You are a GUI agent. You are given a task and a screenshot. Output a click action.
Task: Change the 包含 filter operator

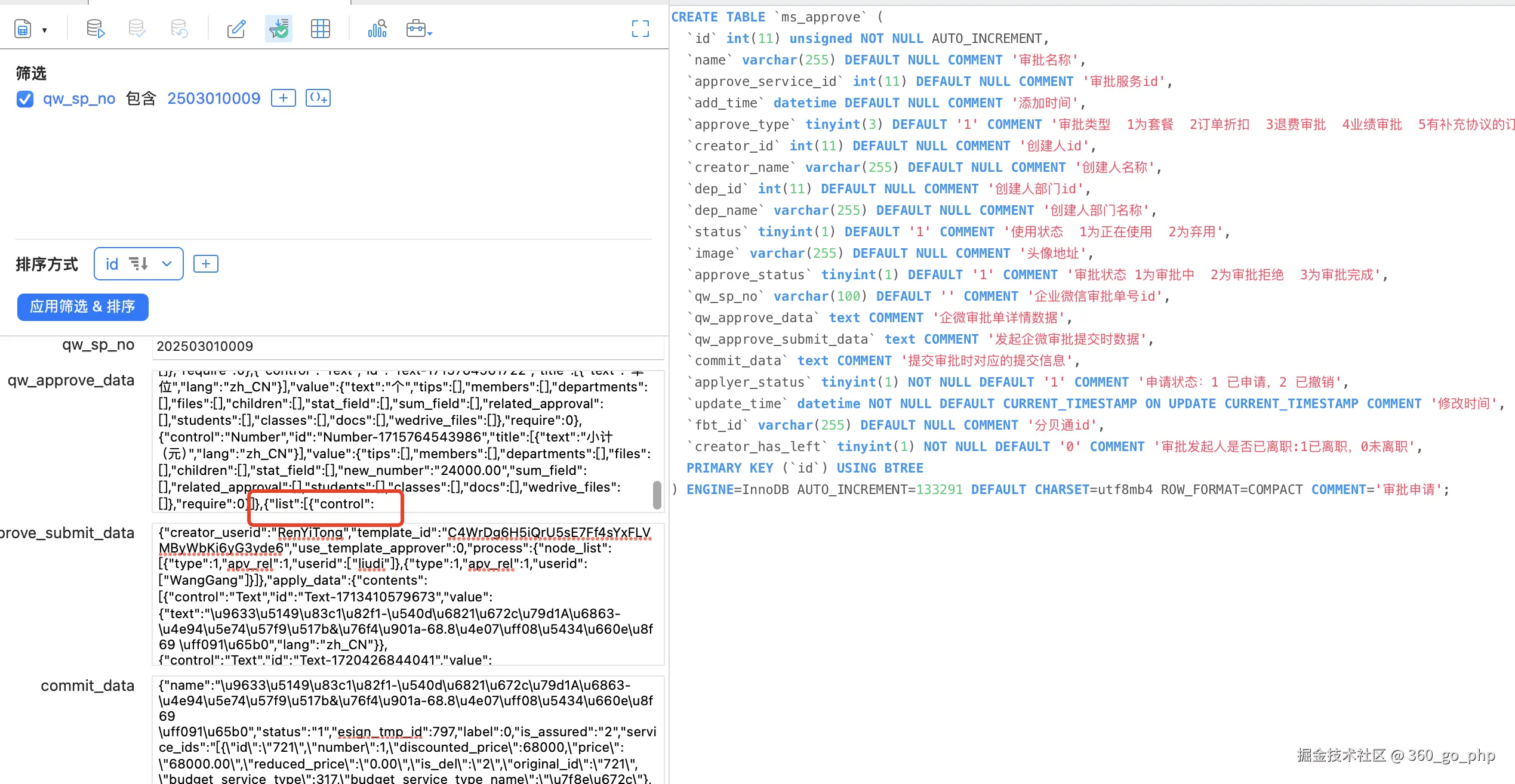tap(141, 98)
